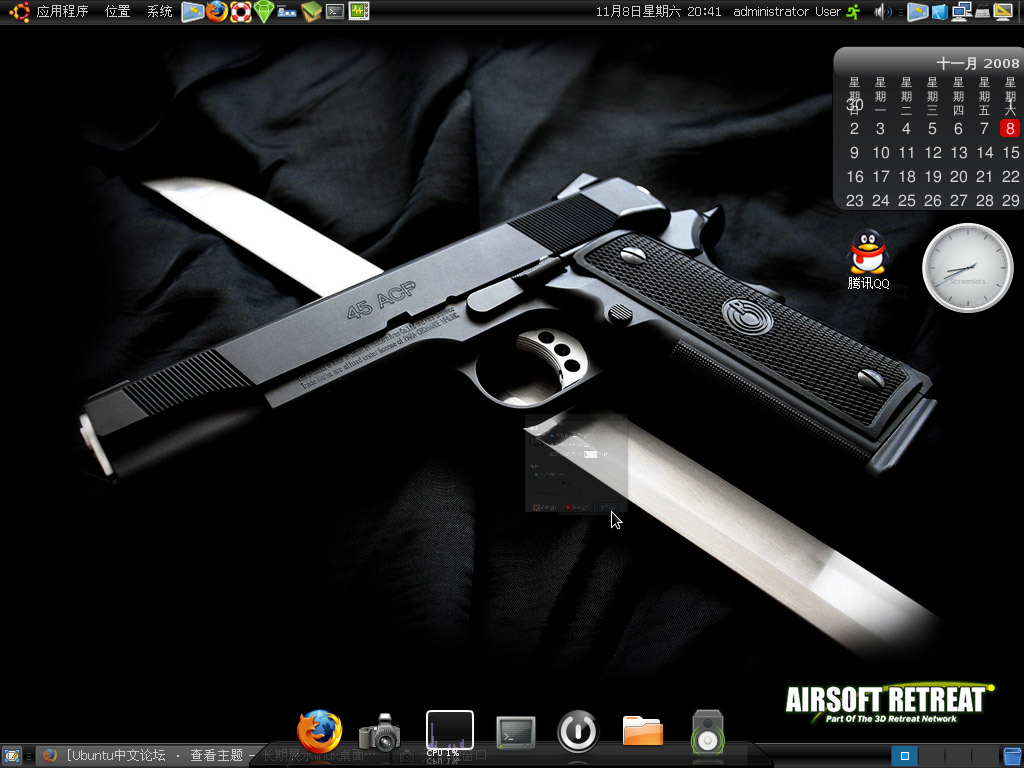Open the stacked books launcher

tap(312, 11)
